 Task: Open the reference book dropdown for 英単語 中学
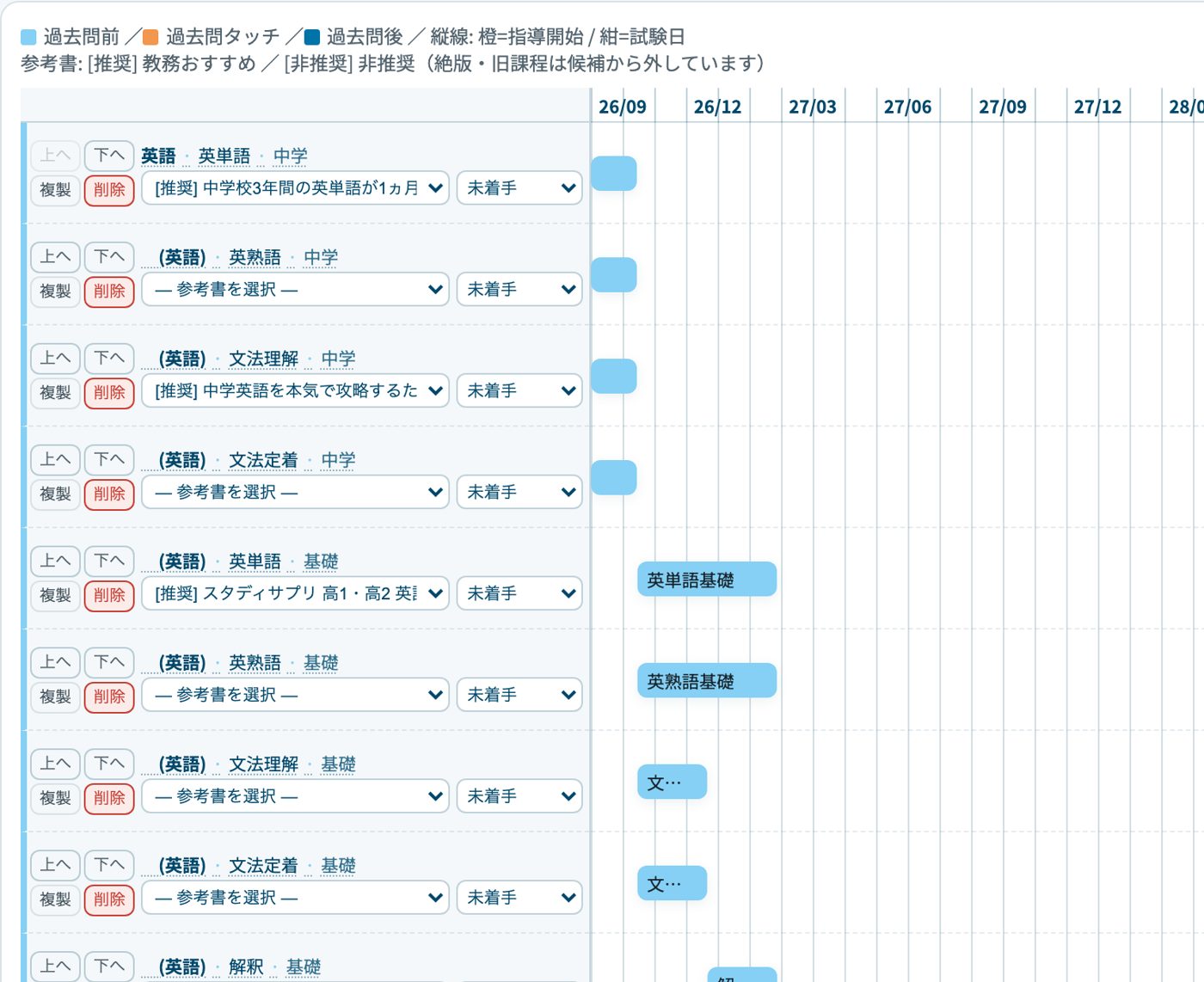coord(295,188)
